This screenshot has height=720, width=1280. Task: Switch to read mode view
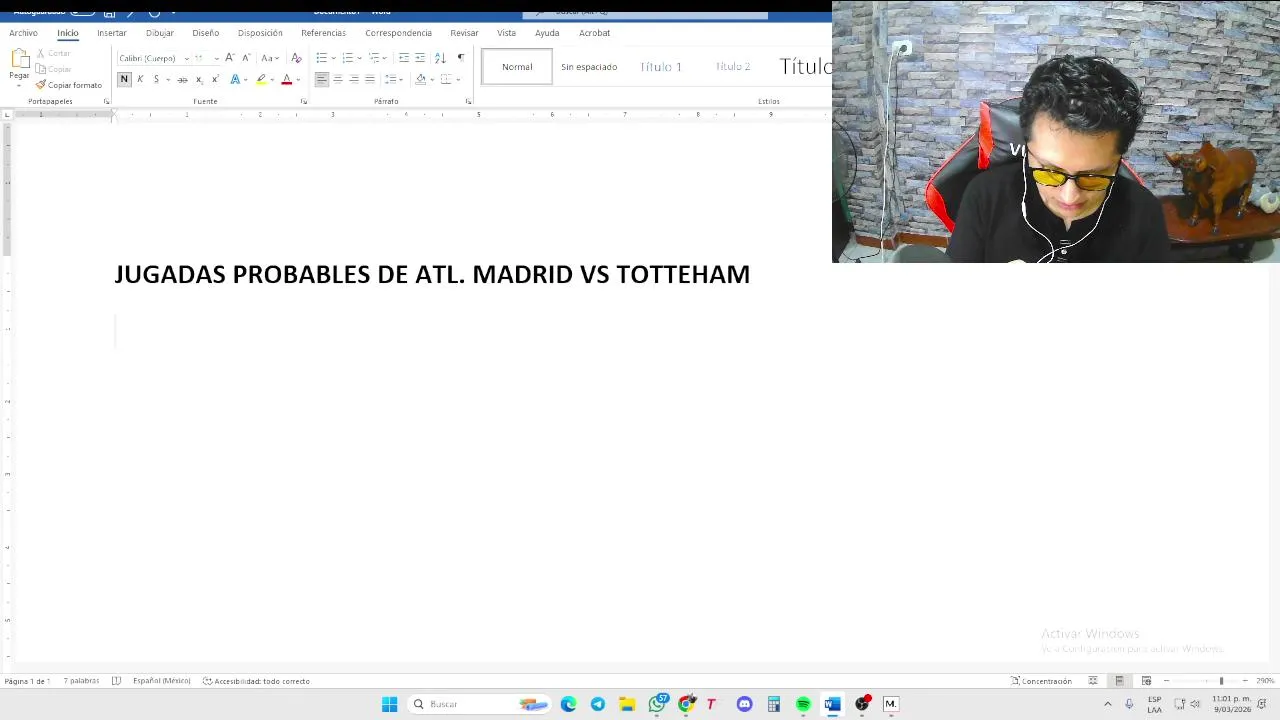pyautogui.click(x=1093, y=681)
